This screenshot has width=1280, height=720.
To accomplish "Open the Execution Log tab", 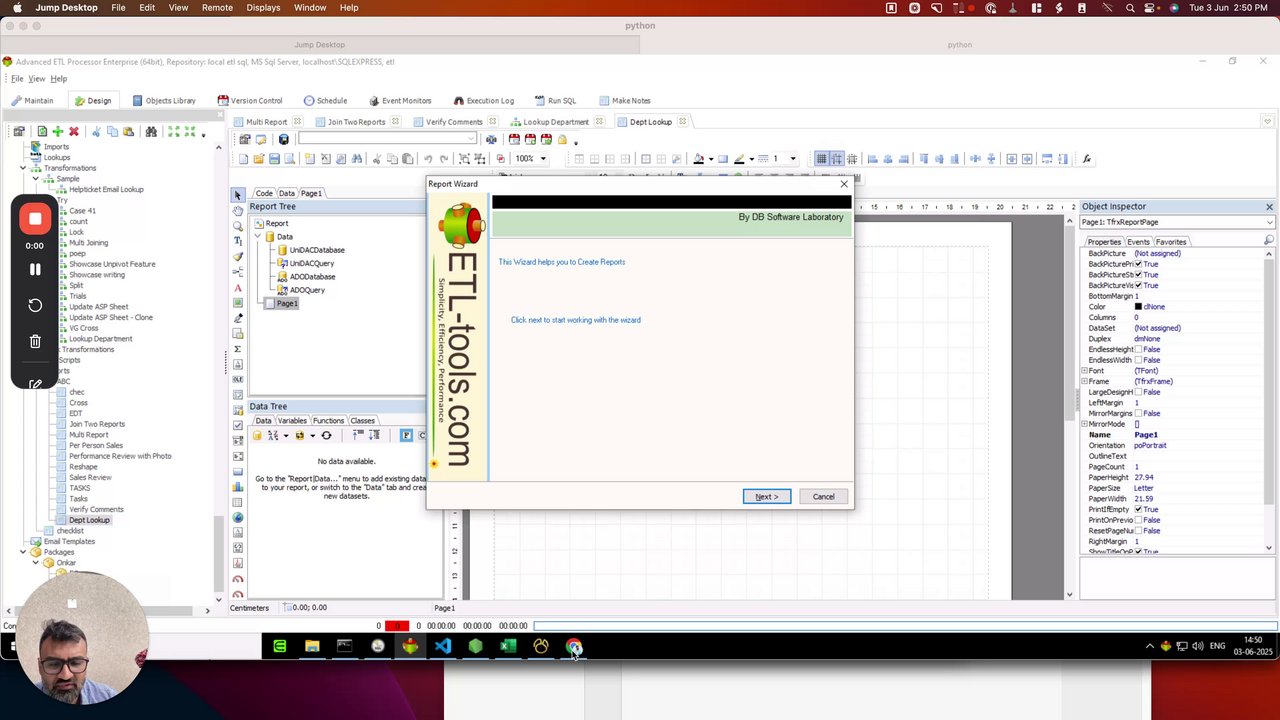I will point(484,101).
